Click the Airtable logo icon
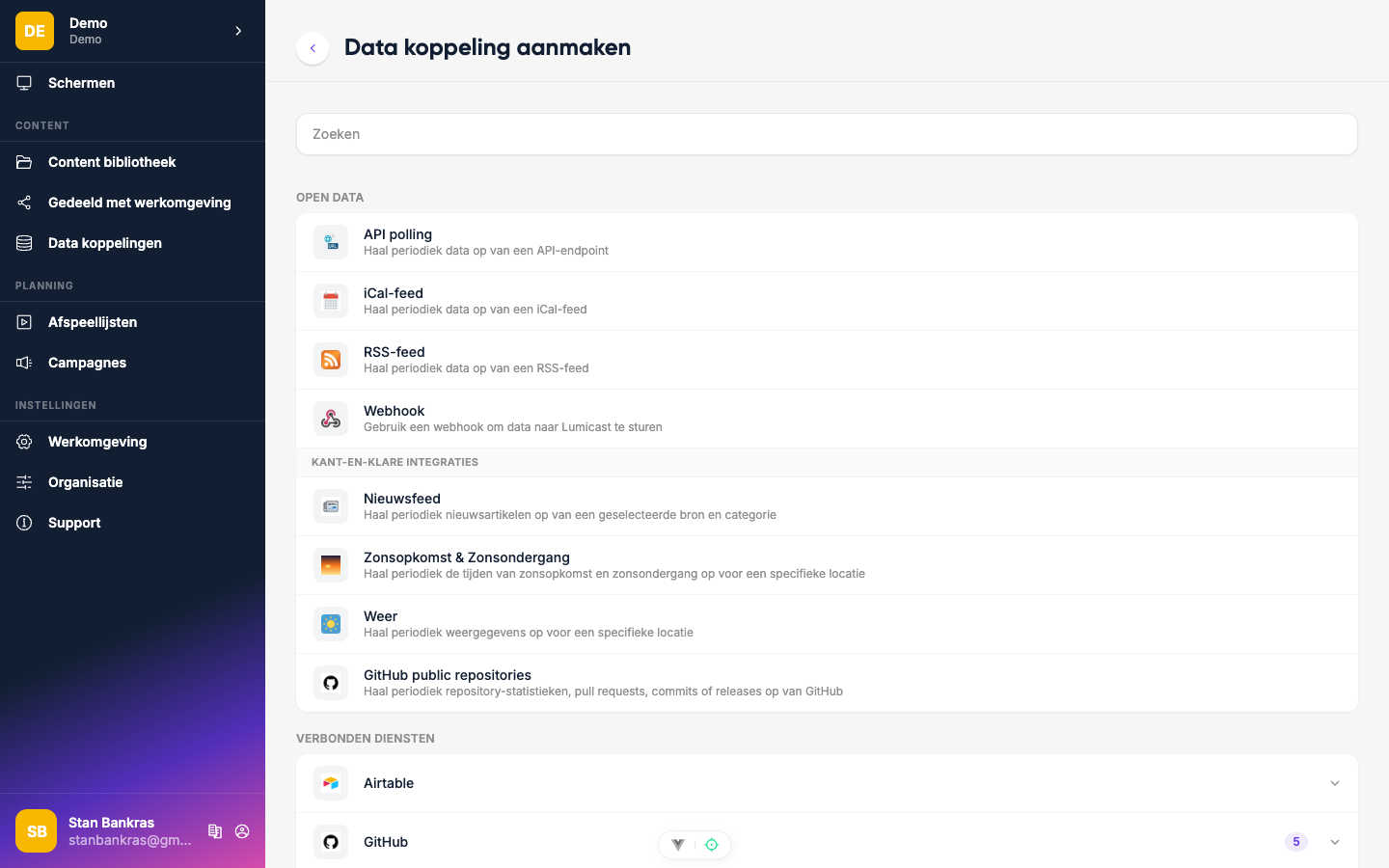 (331, 783)
